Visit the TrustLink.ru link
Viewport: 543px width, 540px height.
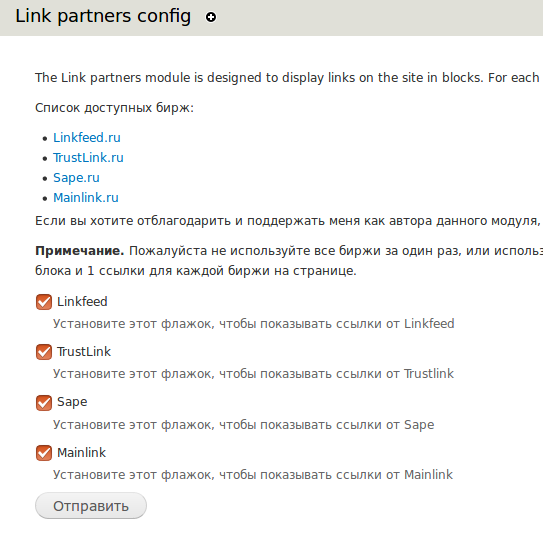[x=88, y=158]
